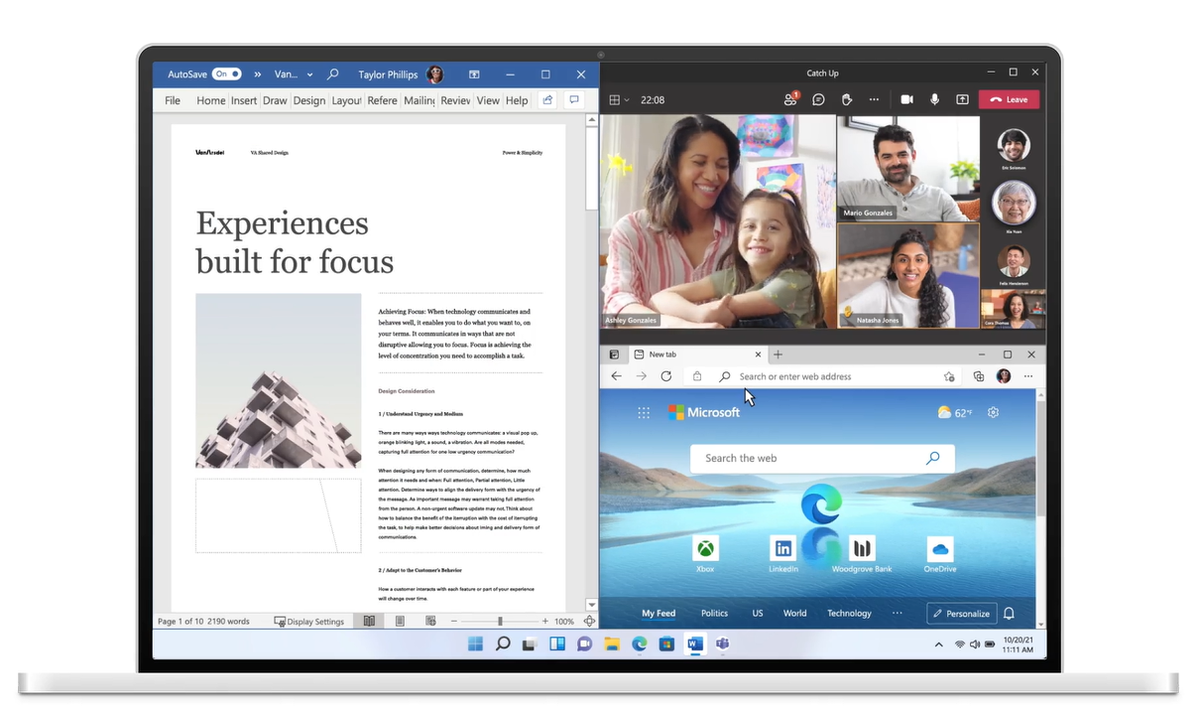Go back in the Edge browser
The width and height of the screenshot is (1200, 718).
(616, 376)
